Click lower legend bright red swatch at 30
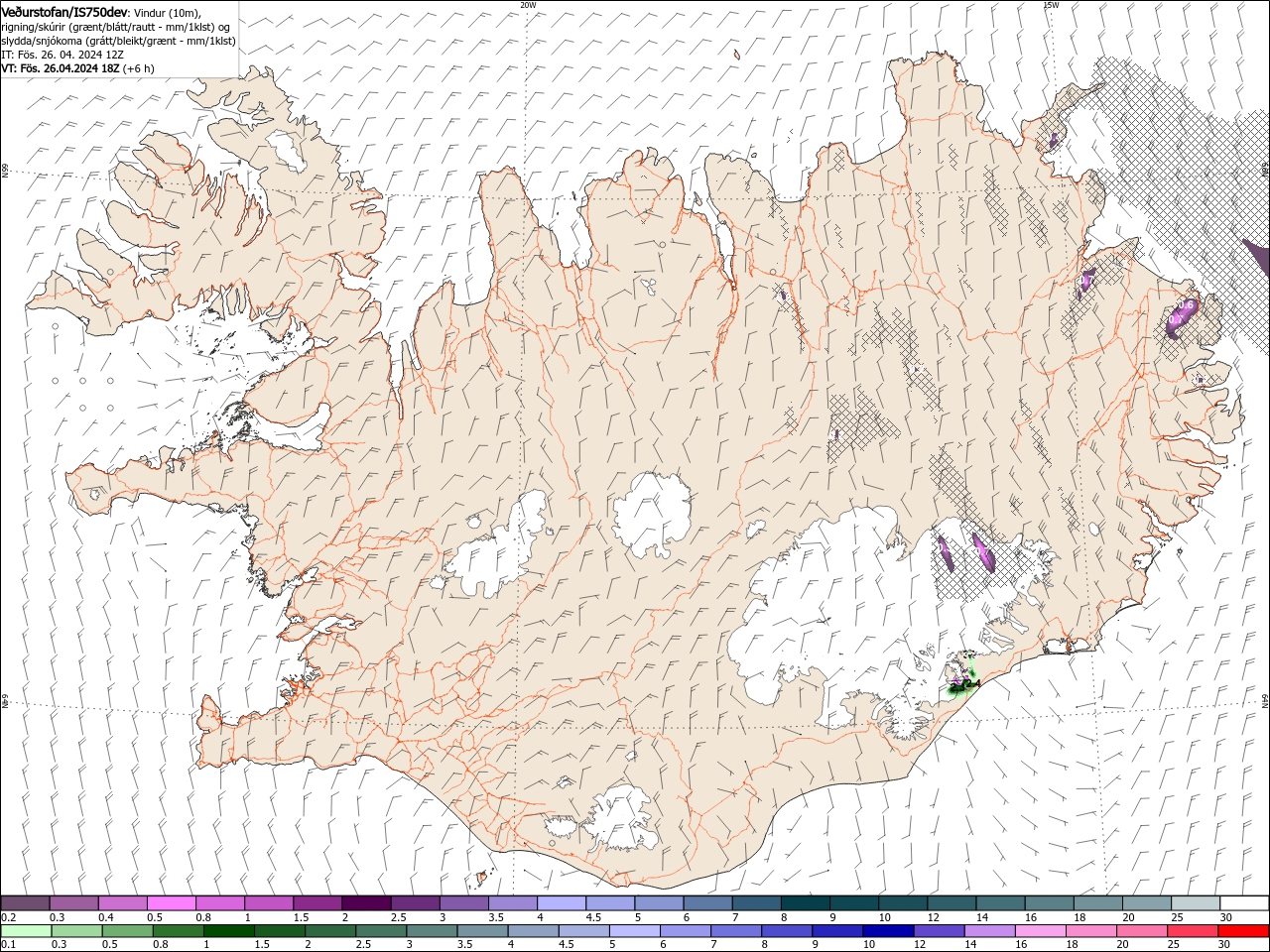 pos(1243,931)
